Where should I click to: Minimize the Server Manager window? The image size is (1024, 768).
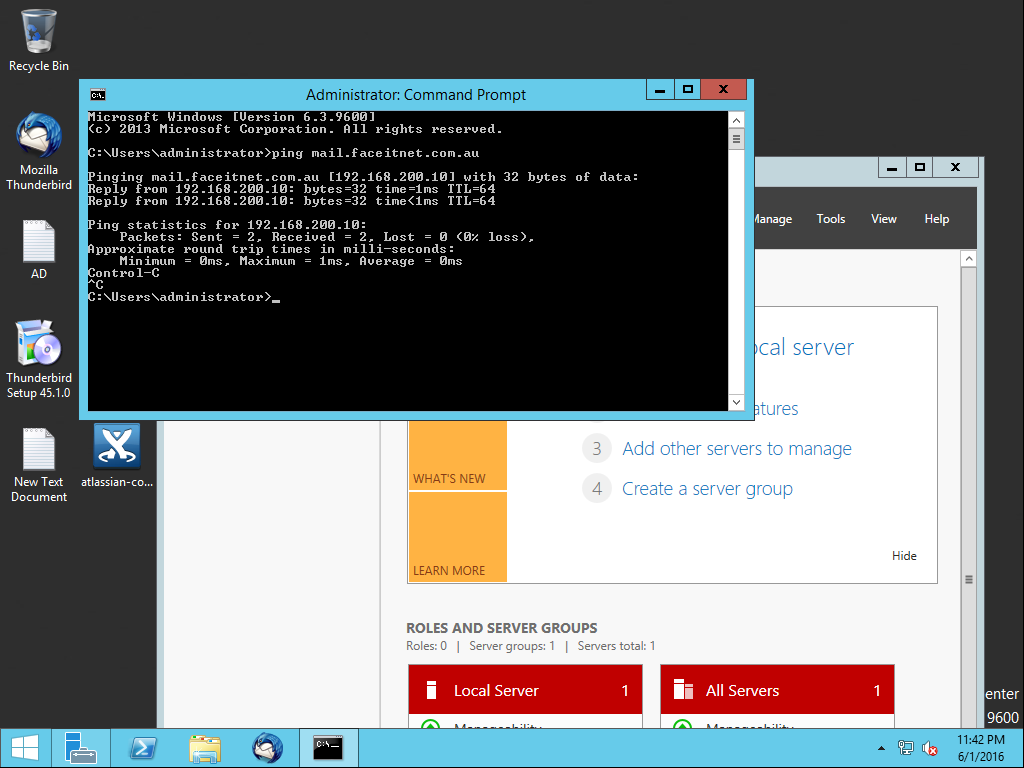point(891,167)
